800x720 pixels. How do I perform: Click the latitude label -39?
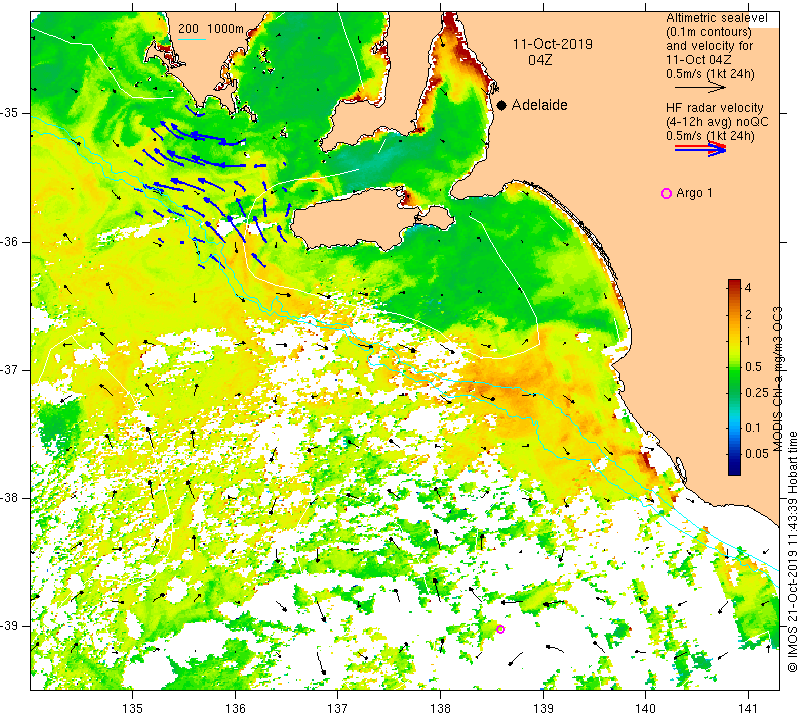pyautogui.click(x=9, y=626)
